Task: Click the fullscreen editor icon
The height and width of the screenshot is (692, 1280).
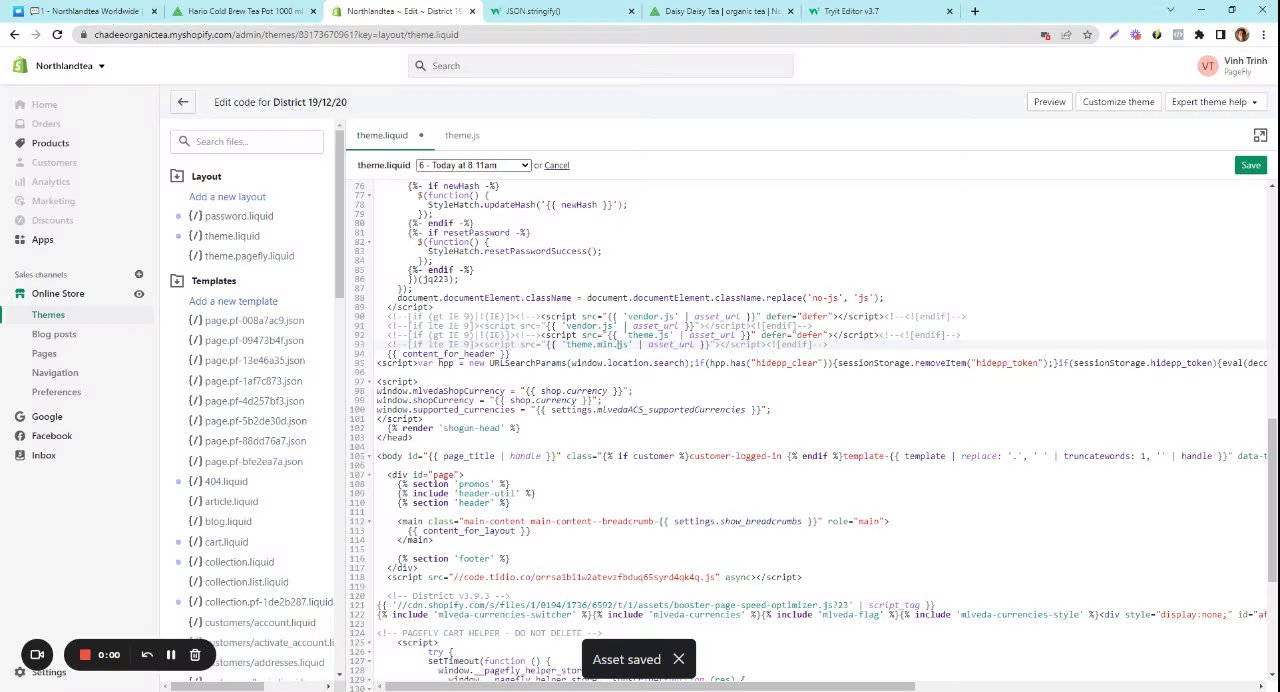Action: tap(1260, 135)
